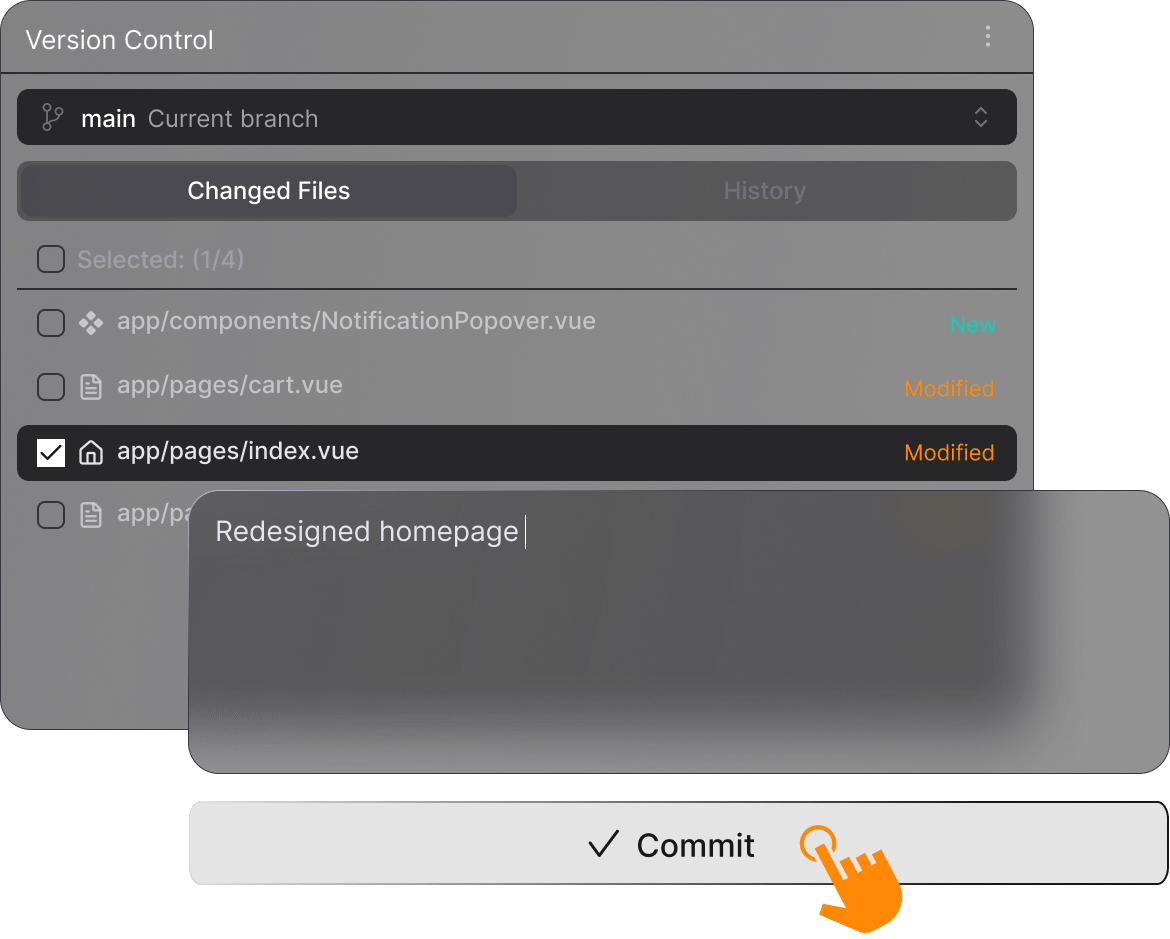Viewport: 1170px width, 939px height.
Task: Check the cart.vue file checkbox
Action: coord(50,387)
